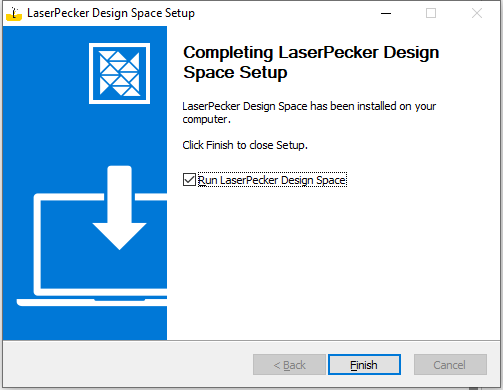
Task: Click Finish to close Setup
Action: coord(364,365)
